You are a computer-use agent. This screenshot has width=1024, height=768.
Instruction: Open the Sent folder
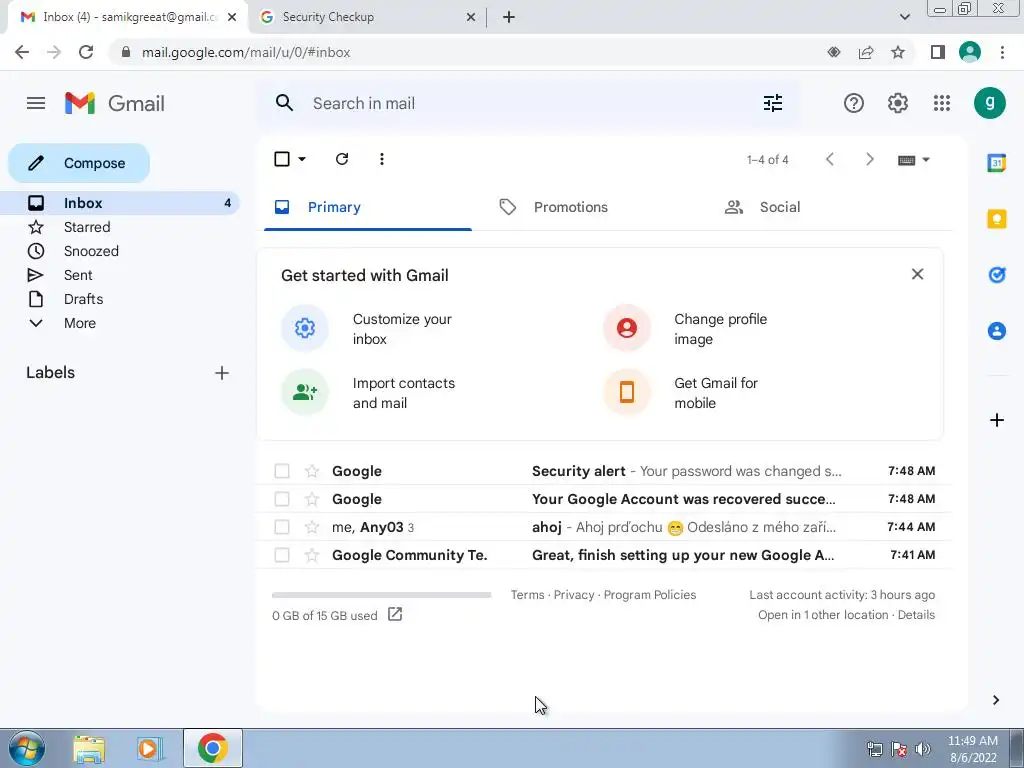coord(120,275)
